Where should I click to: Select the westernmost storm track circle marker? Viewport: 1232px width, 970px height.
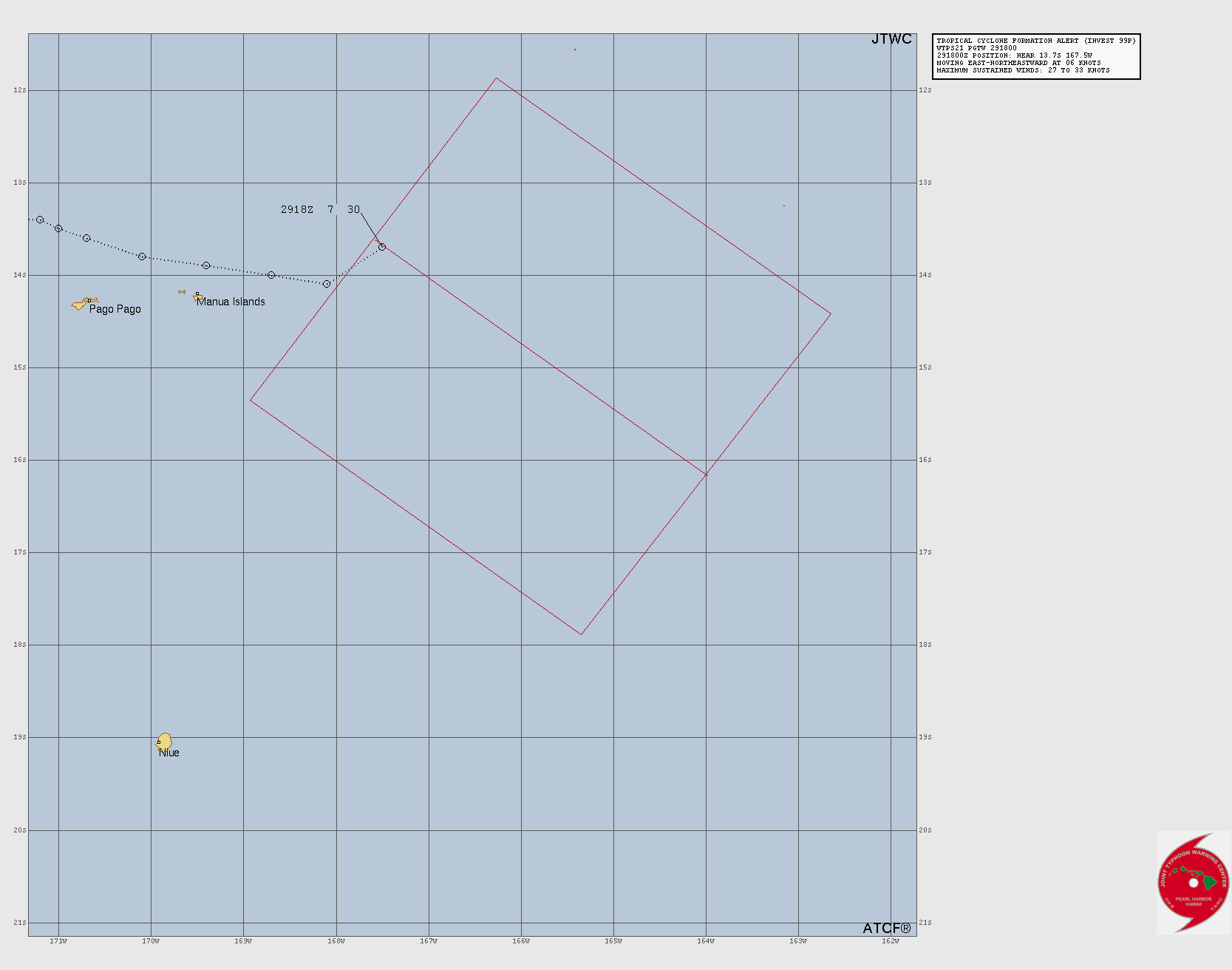pyautogui.click(x=40, y=220)
